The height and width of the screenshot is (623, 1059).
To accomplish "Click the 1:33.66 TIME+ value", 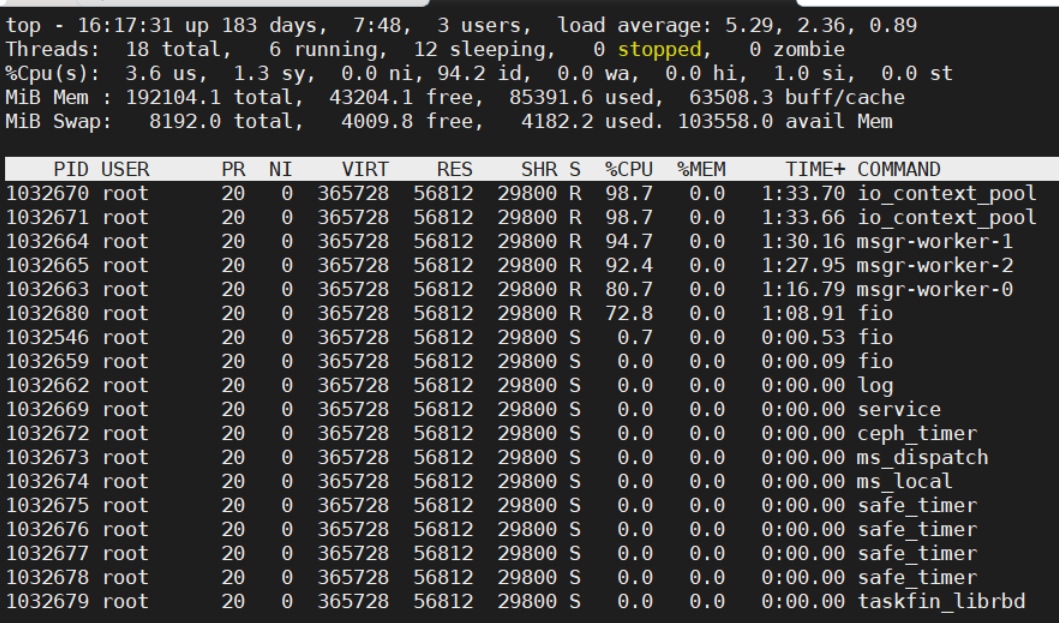I will tap(803, 217).
